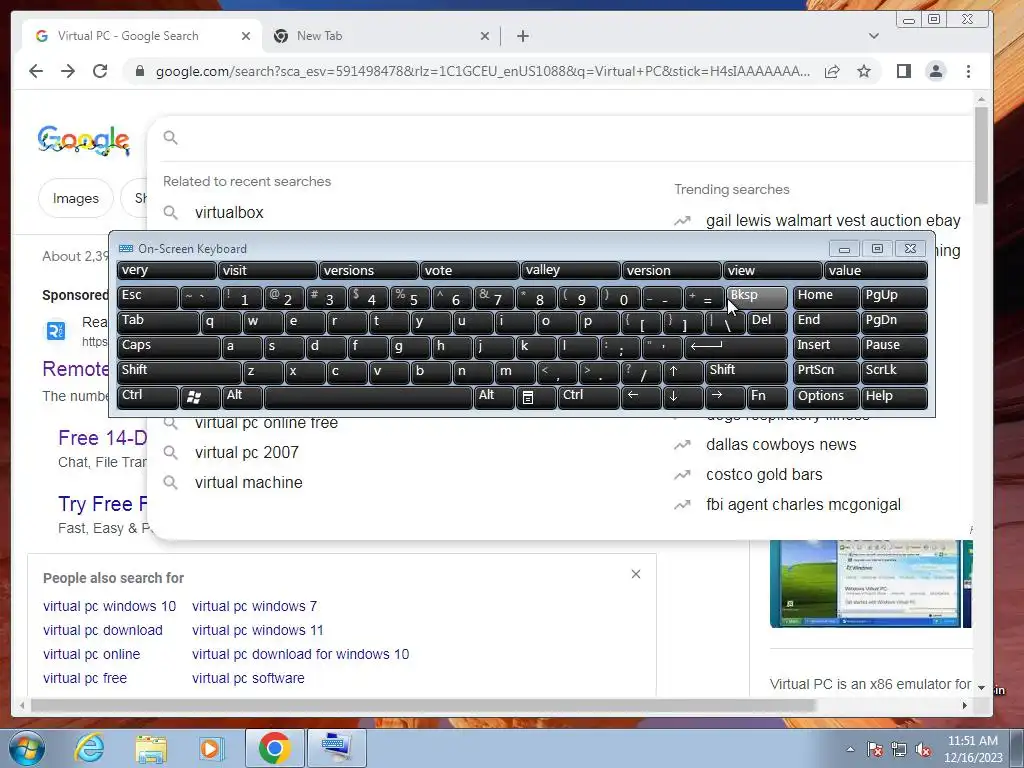Launch Windows Media Player from taskbar

point(211,748)
